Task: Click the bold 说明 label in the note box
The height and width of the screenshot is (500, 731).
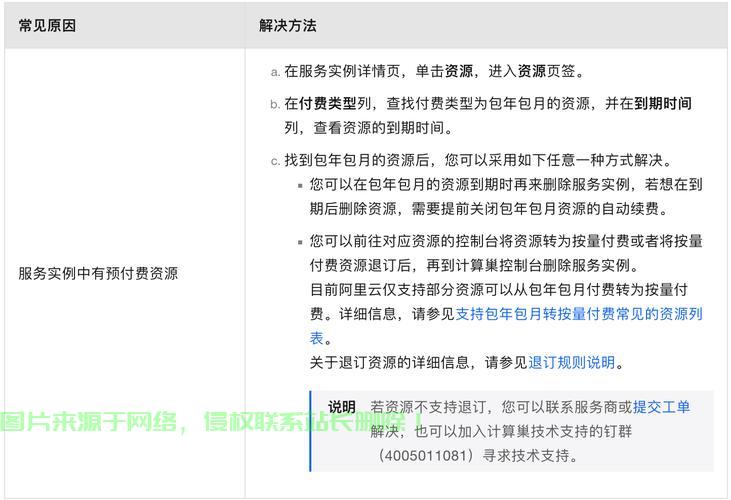Action: 341,407
